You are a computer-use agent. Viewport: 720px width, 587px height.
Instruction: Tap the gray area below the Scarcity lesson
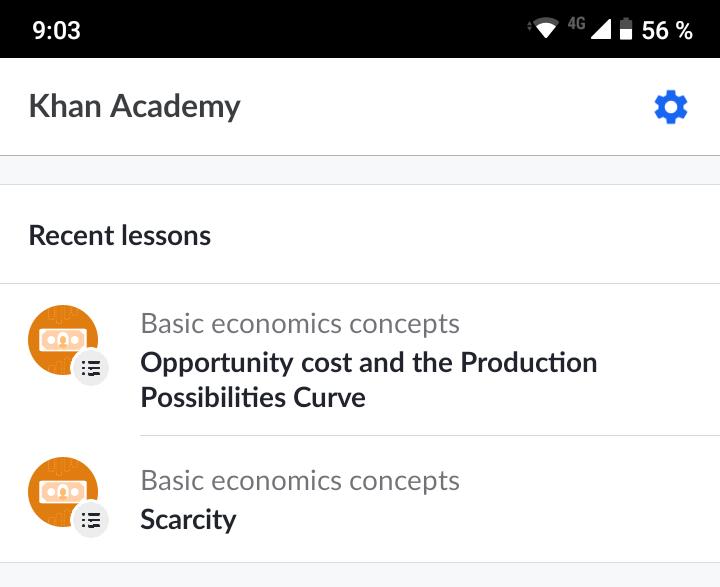pyautogui.click(x=360, y=575)
